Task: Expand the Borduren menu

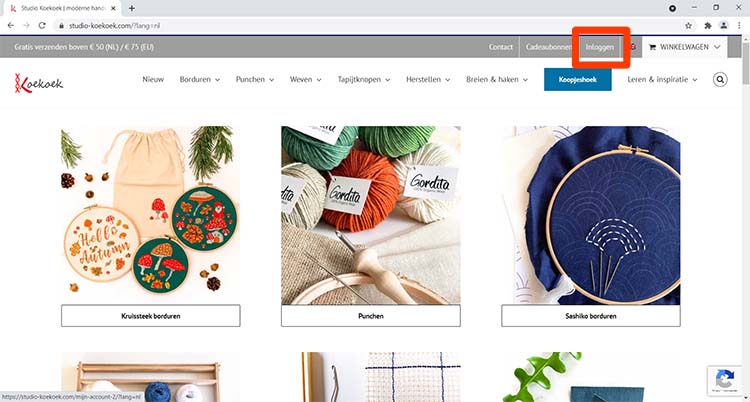Action: point(200,79)
